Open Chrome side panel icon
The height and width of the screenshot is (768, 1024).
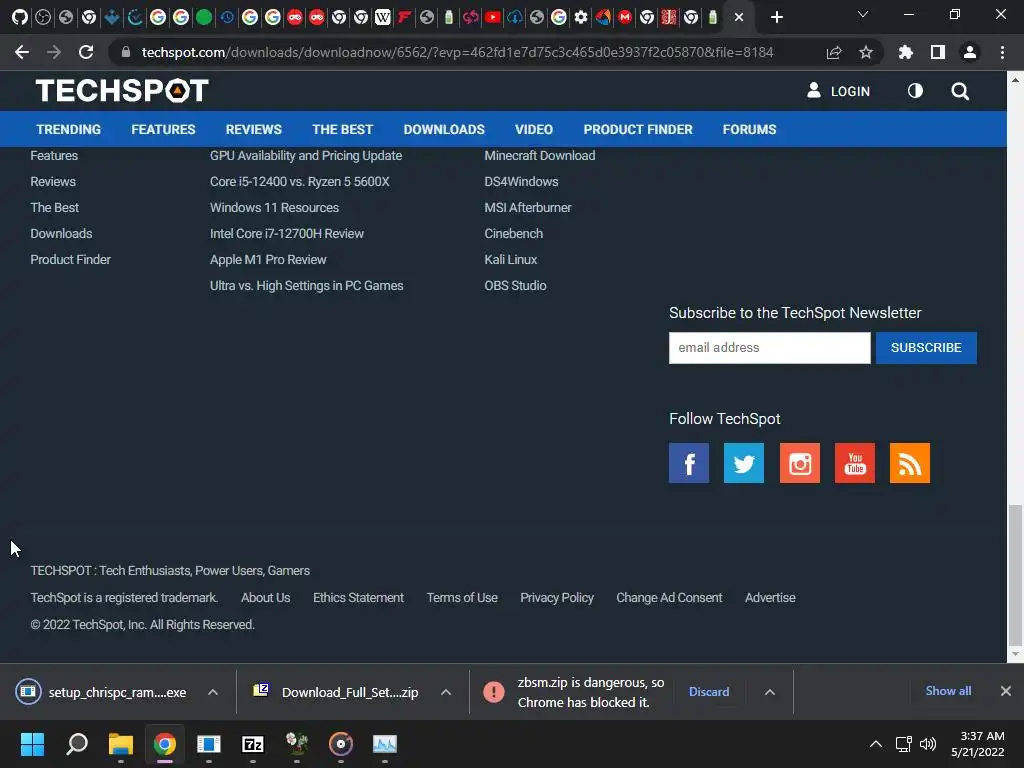pyautogui.click(x=938, y=52)
